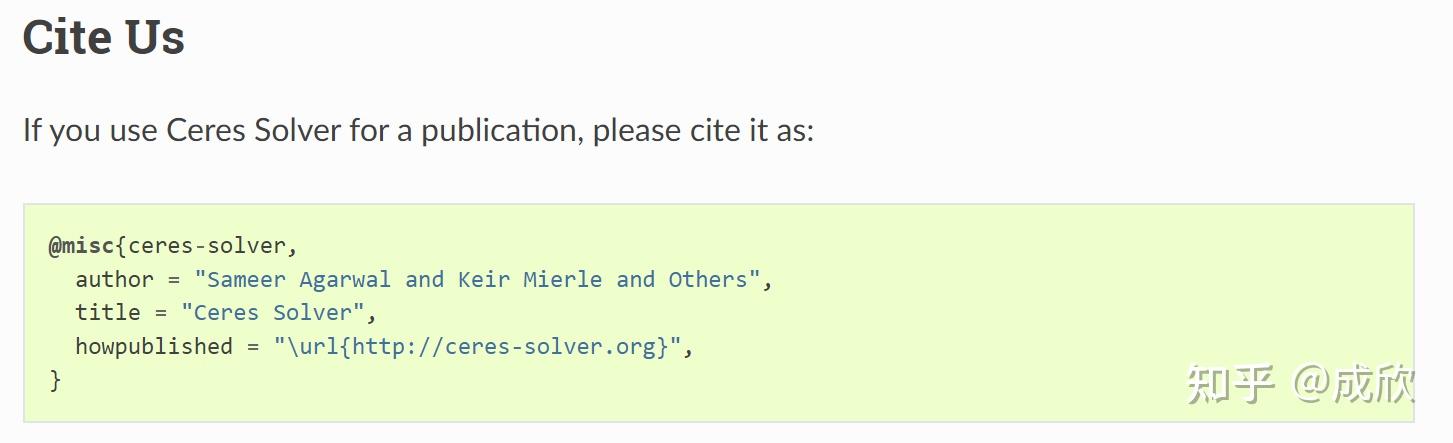Screen dimensions: 1453x443
Task: Click the first "and" in the author string
Action: [x=424, y=279]
